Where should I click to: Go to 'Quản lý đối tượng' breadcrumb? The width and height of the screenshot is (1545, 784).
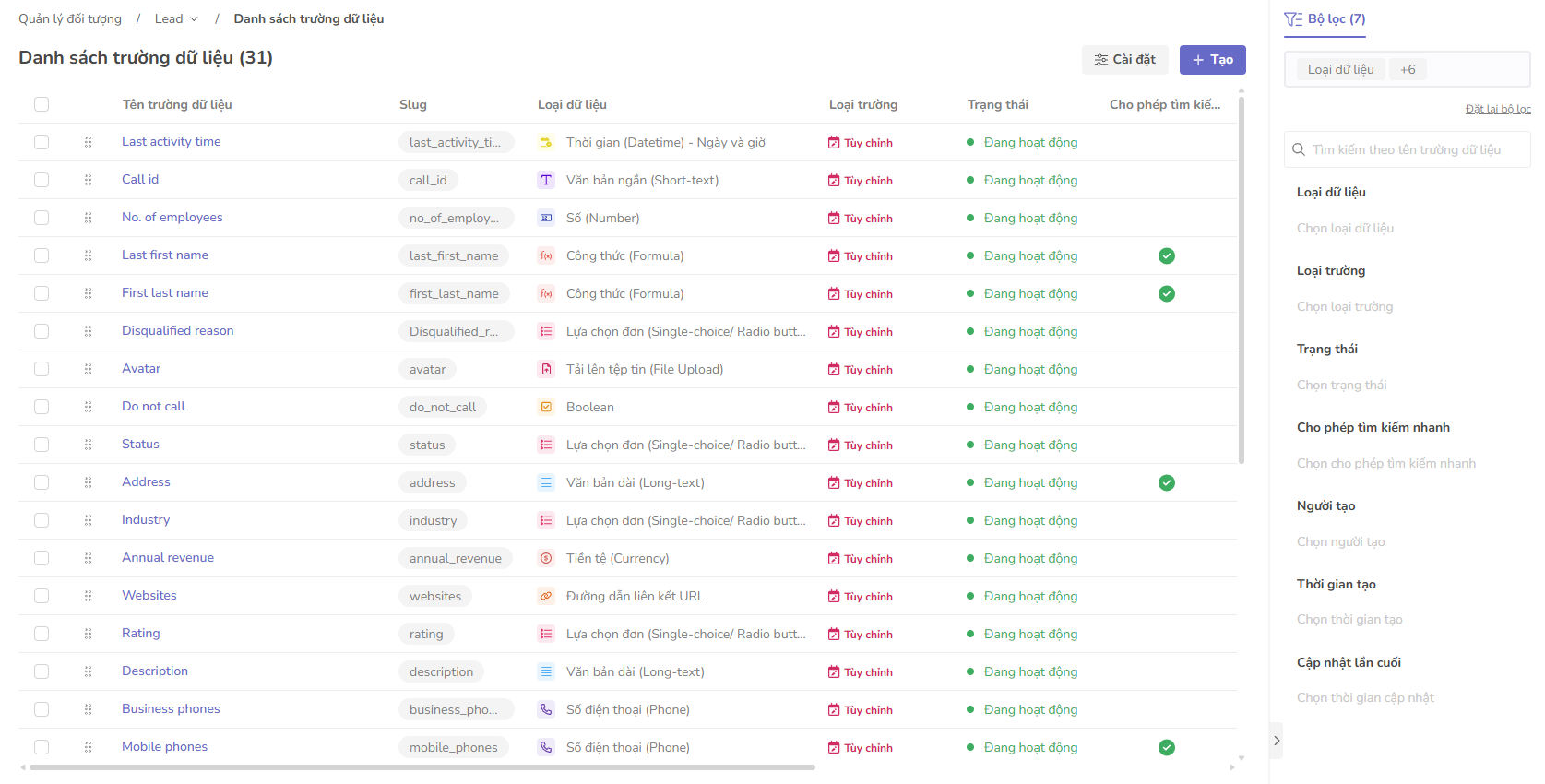coord(70,18)
